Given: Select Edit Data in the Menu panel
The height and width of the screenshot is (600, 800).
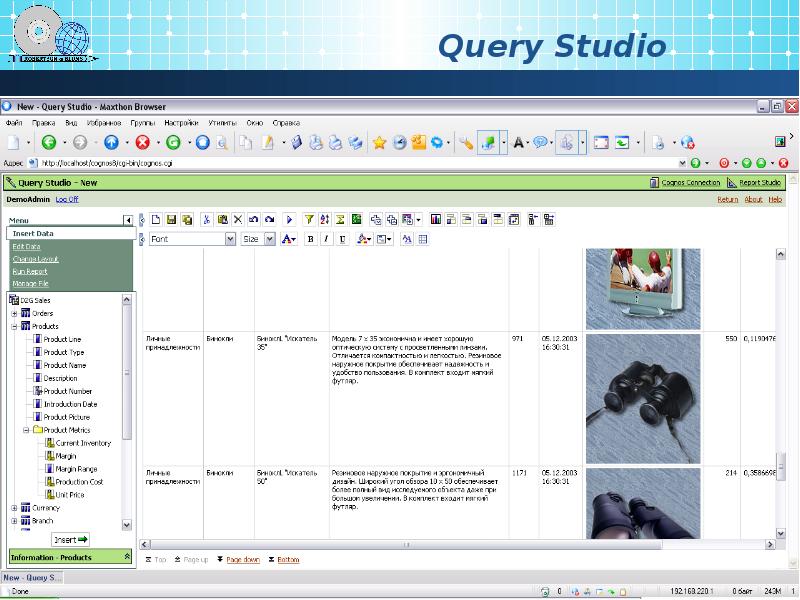Looking at the screenshot, I should (x=27, y=246).
